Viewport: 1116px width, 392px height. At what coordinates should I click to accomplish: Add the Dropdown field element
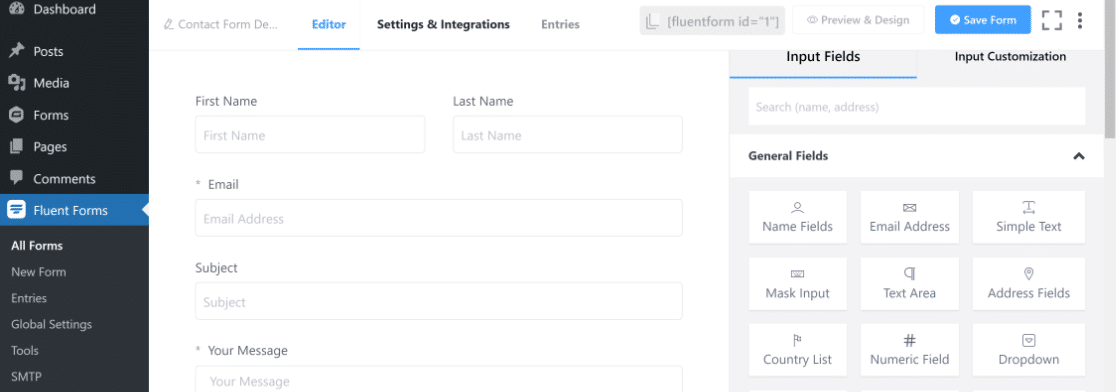coord(1028,350)
